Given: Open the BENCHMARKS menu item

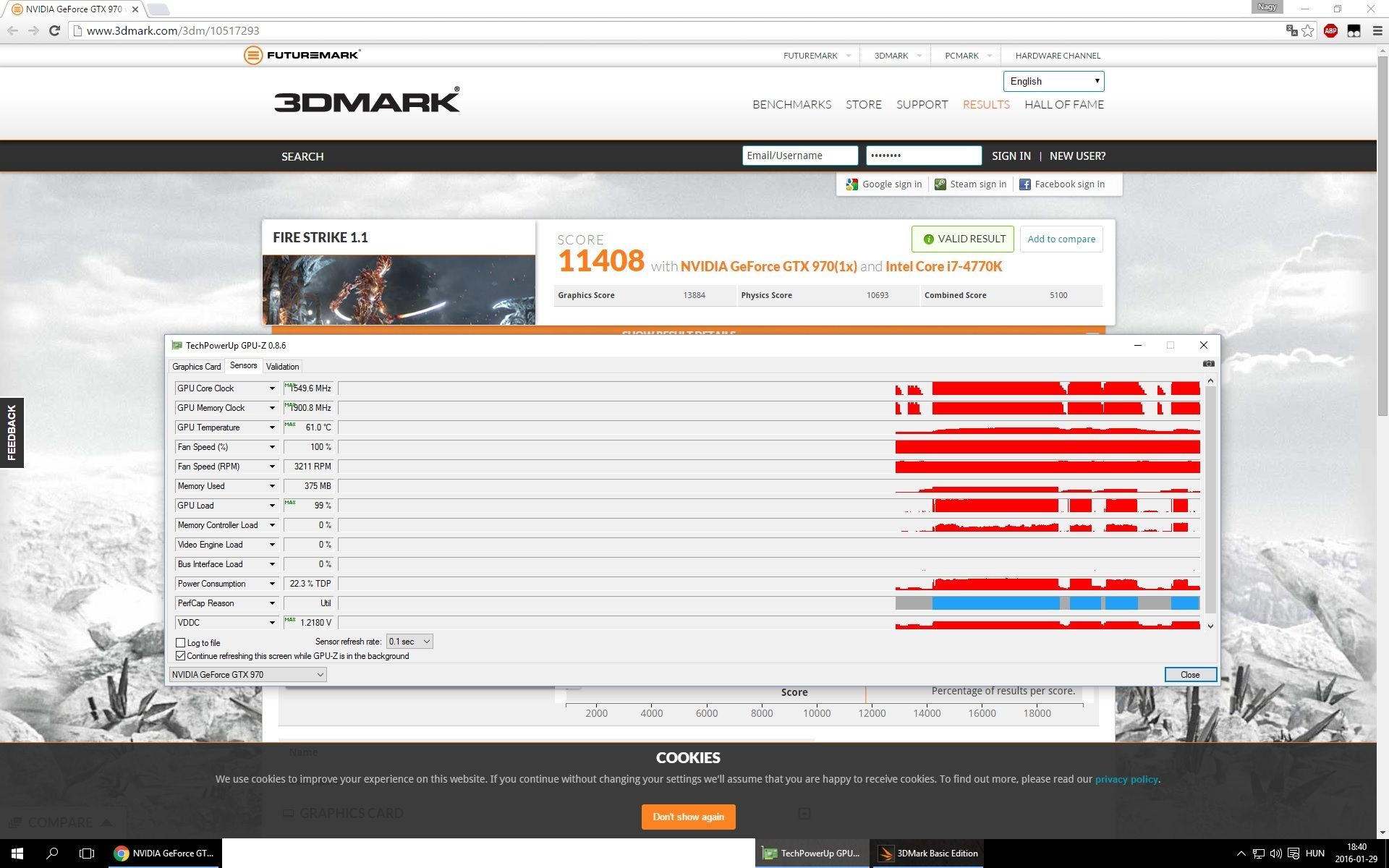Looking at the screenshot, I should [791, 105].
